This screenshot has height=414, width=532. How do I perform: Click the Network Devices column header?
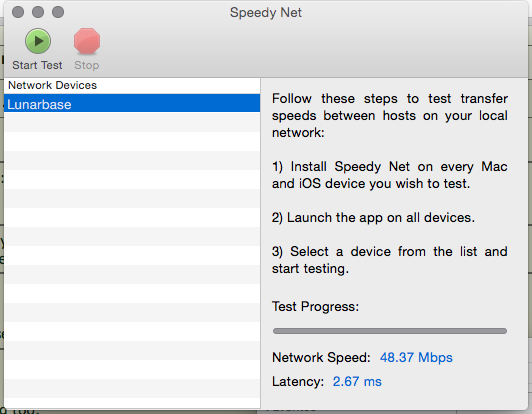(x=132, y=85)
